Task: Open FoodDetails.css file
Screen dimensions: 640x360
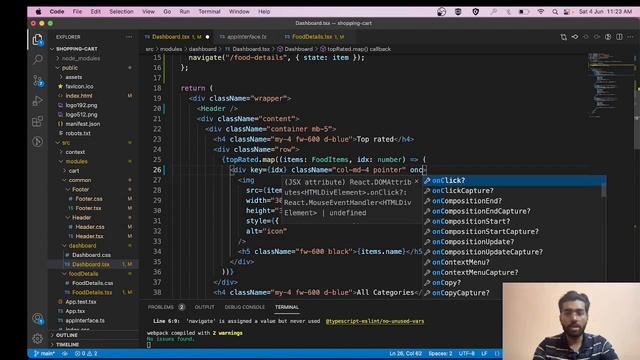Action: [x=93, y=283]
